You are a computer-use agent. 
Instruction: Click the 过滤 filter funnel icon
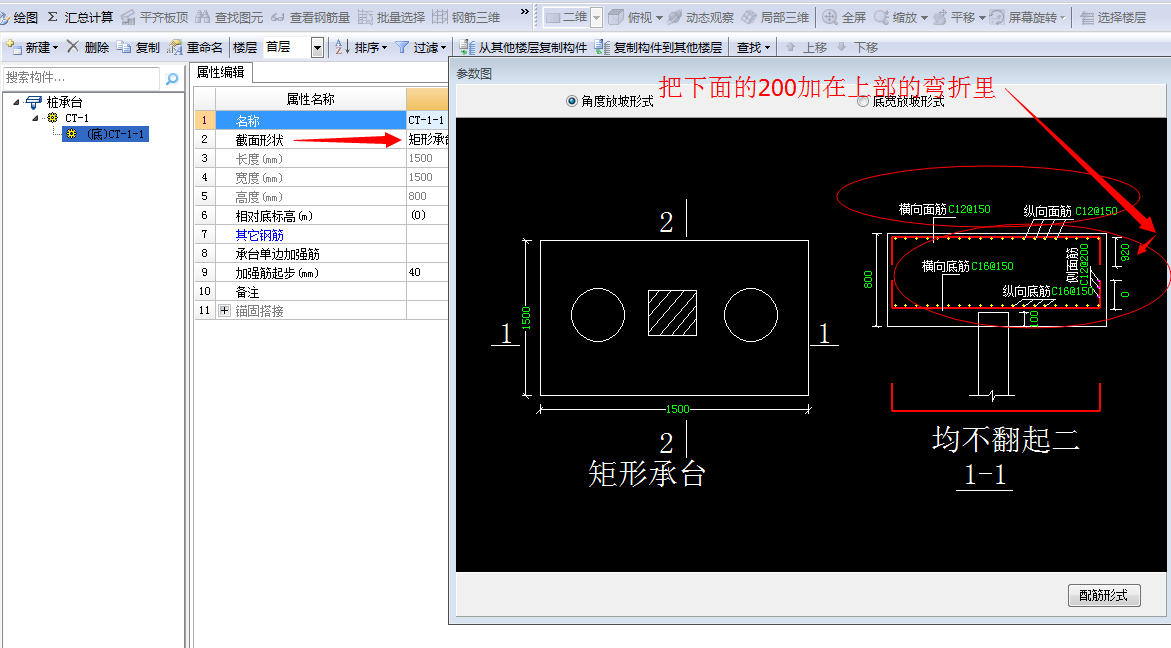click(402, 47)
